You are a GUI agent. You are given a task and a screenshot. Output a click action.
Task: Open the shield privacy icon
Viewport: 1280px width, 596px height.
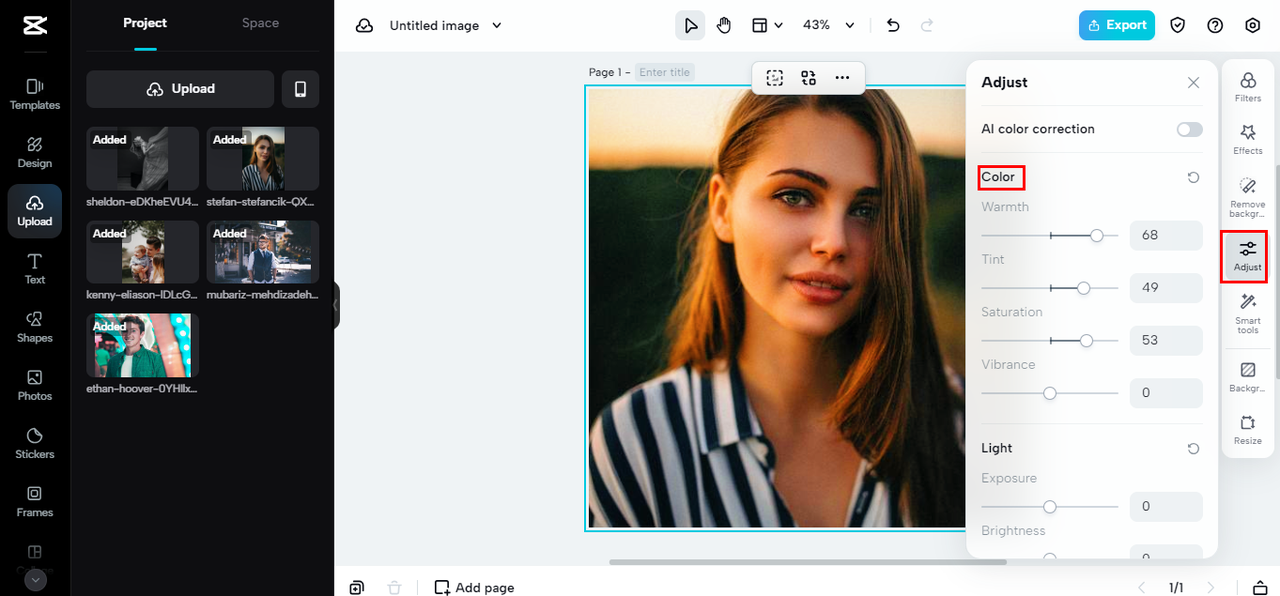pos(1178,25)
